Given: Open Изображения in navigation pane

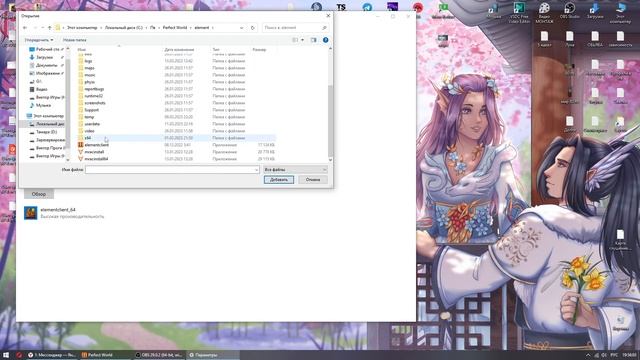Looking at the screenshot, I should point(46,73).
